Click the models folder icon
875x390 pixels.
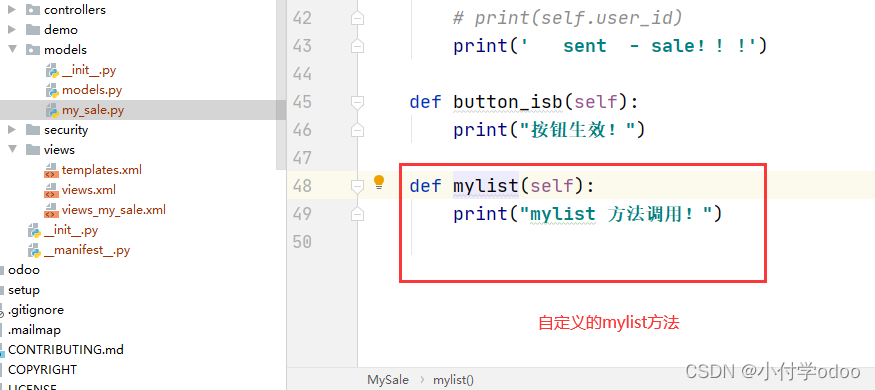(33, 50)
